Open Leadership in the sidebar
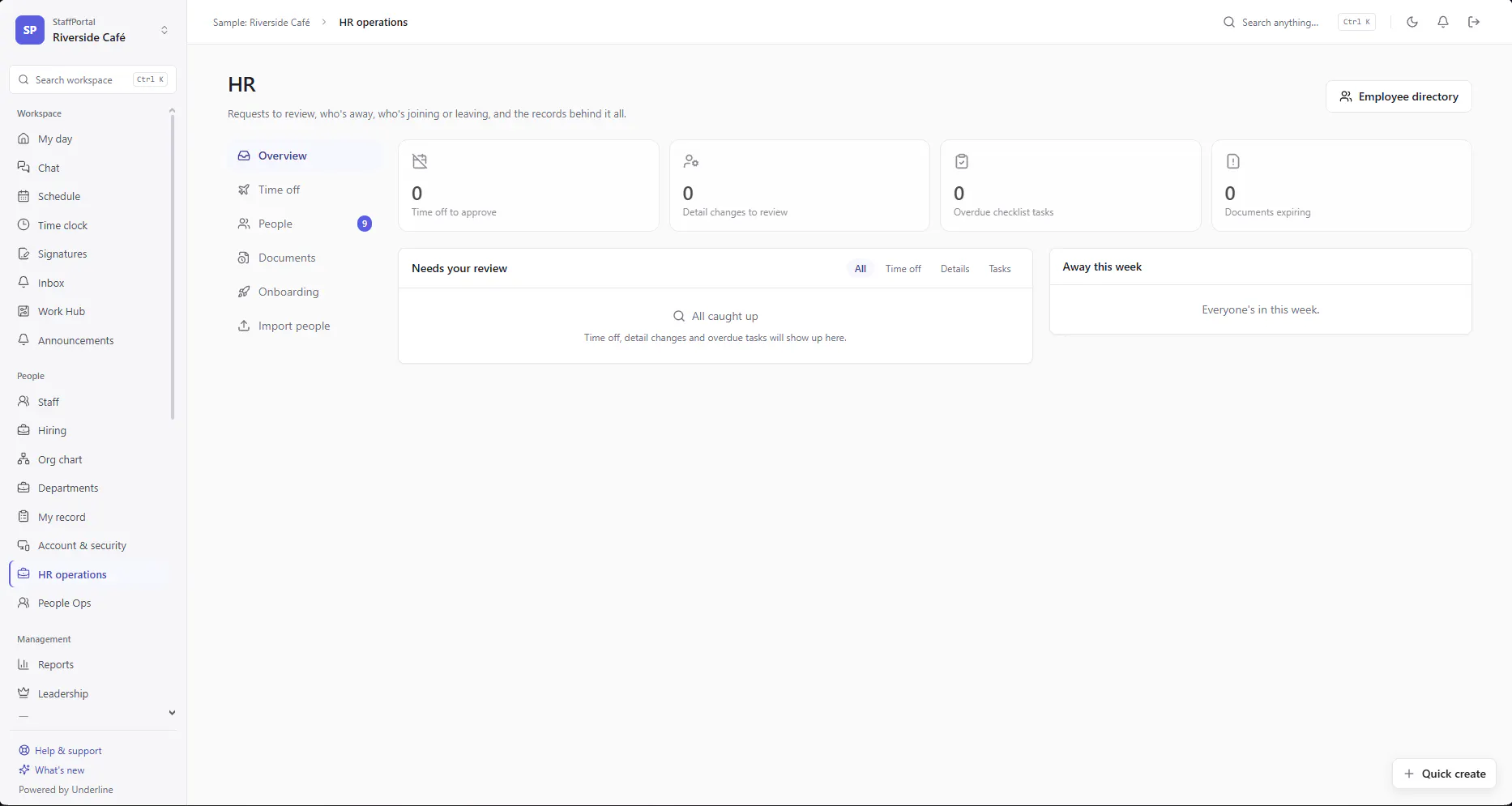The image size is (1512, 806). coord(91,693)
